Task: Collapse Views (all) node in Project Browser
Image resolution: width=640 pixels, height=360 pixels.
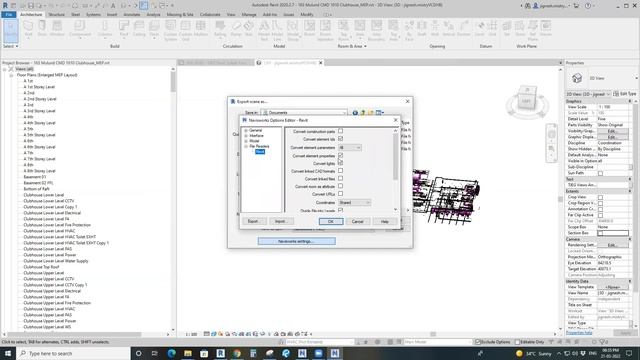Action: (x=4, y=69)
